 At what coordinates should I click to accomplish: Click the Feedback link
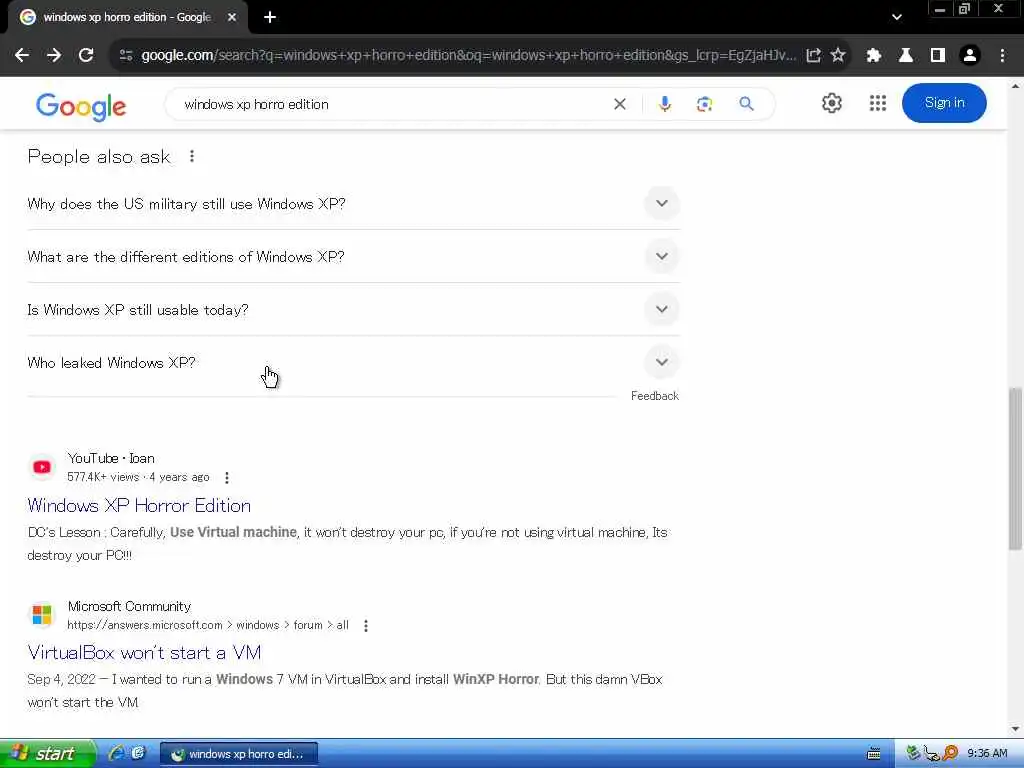(x=654, y=396)
